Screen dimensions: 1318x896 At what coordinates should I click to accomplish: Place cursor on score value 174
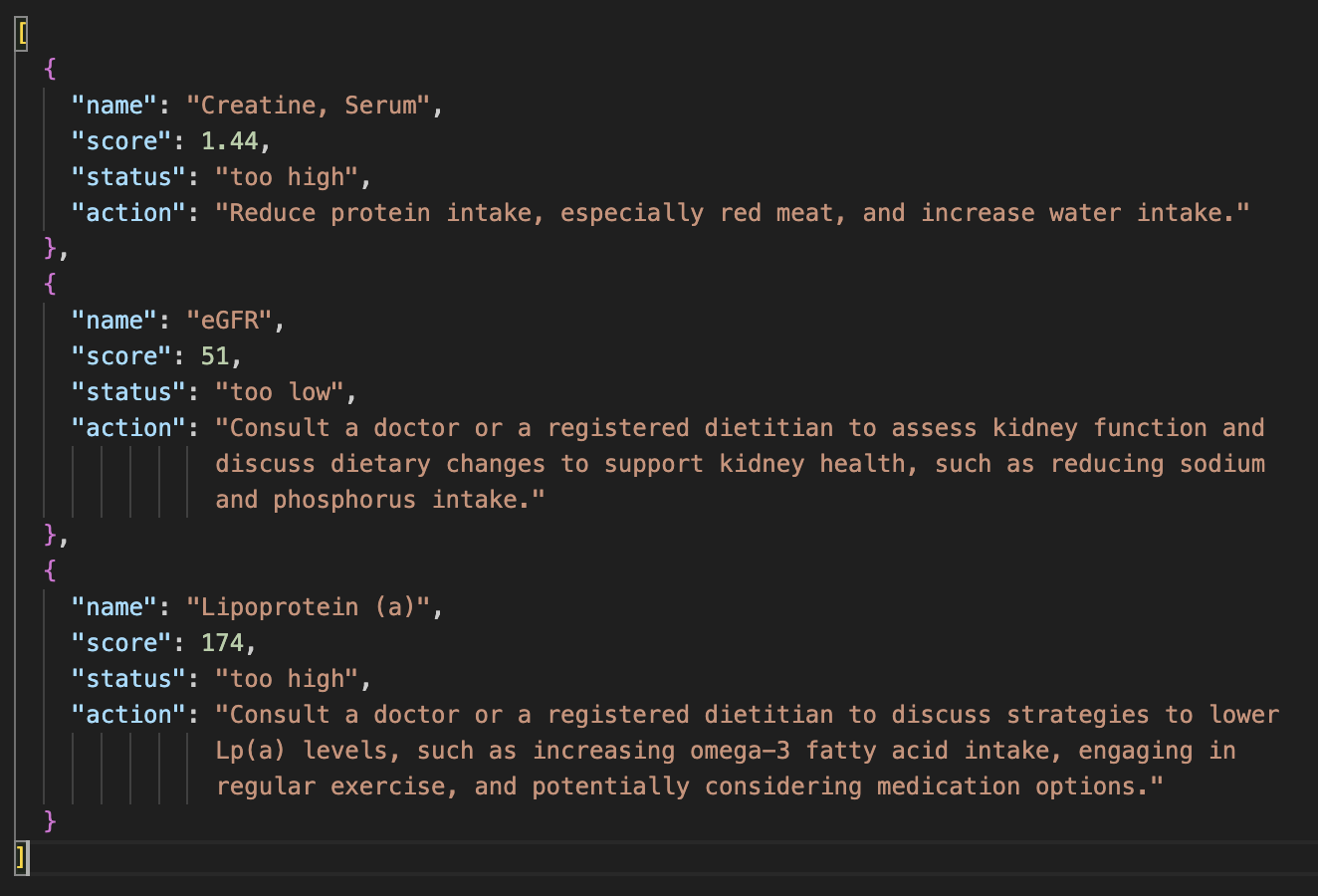(222, 643)
